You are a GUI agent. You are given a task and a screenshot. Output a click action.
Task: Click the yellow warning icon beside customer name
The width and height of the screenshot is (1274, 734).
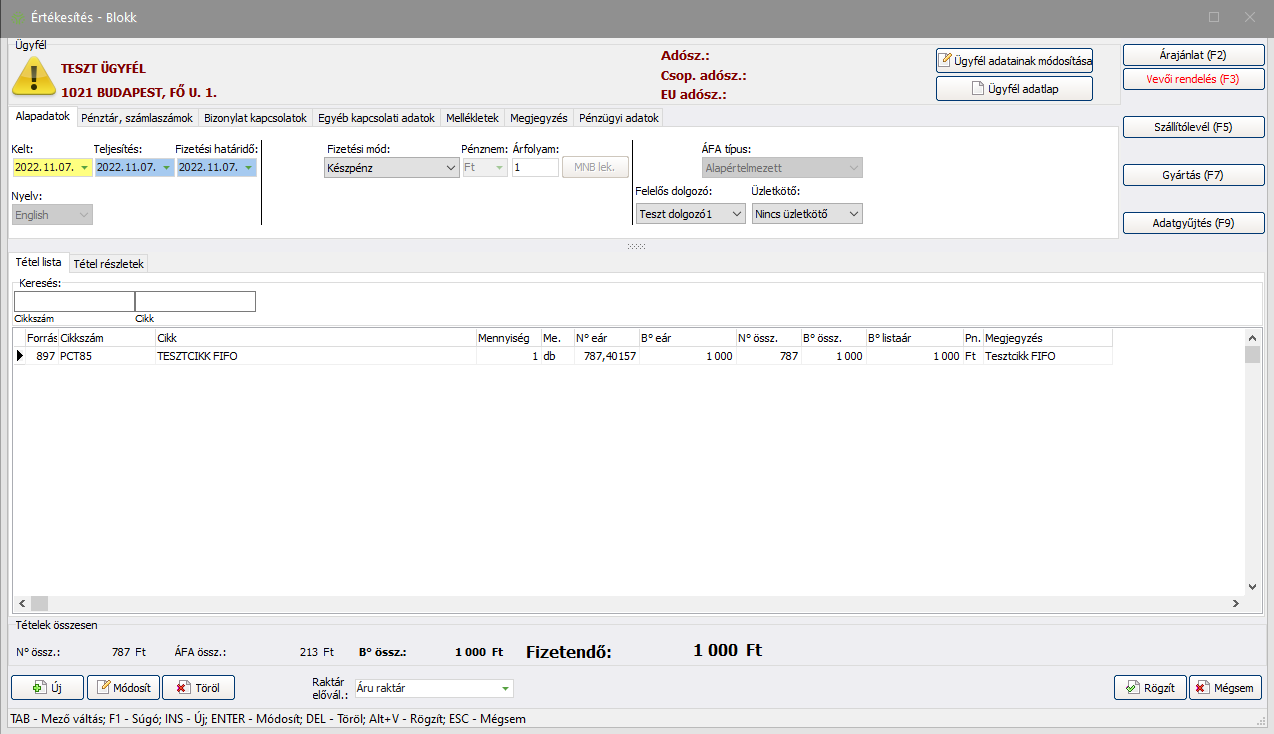click(33, 76)
